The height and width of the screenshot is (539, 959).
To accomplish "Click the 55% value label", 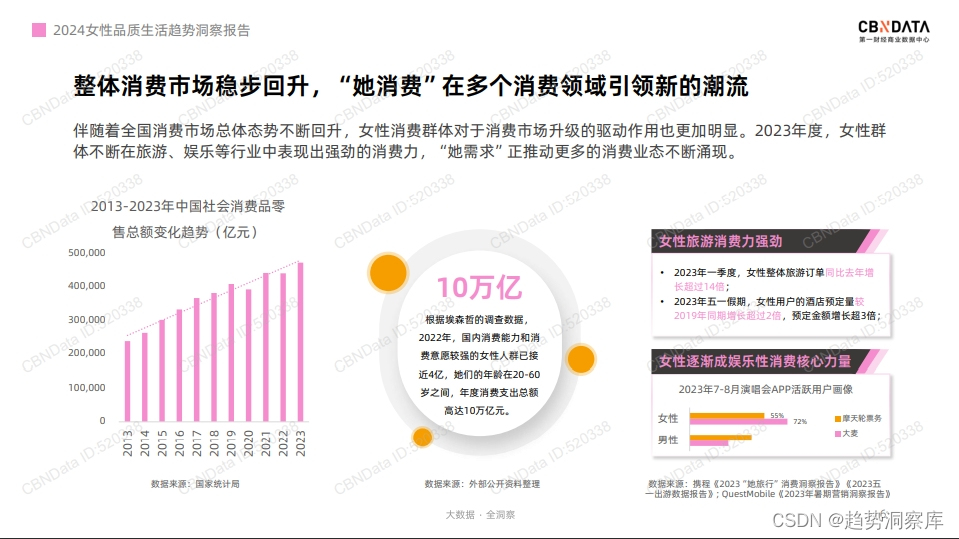I will [x=777, y=415].
